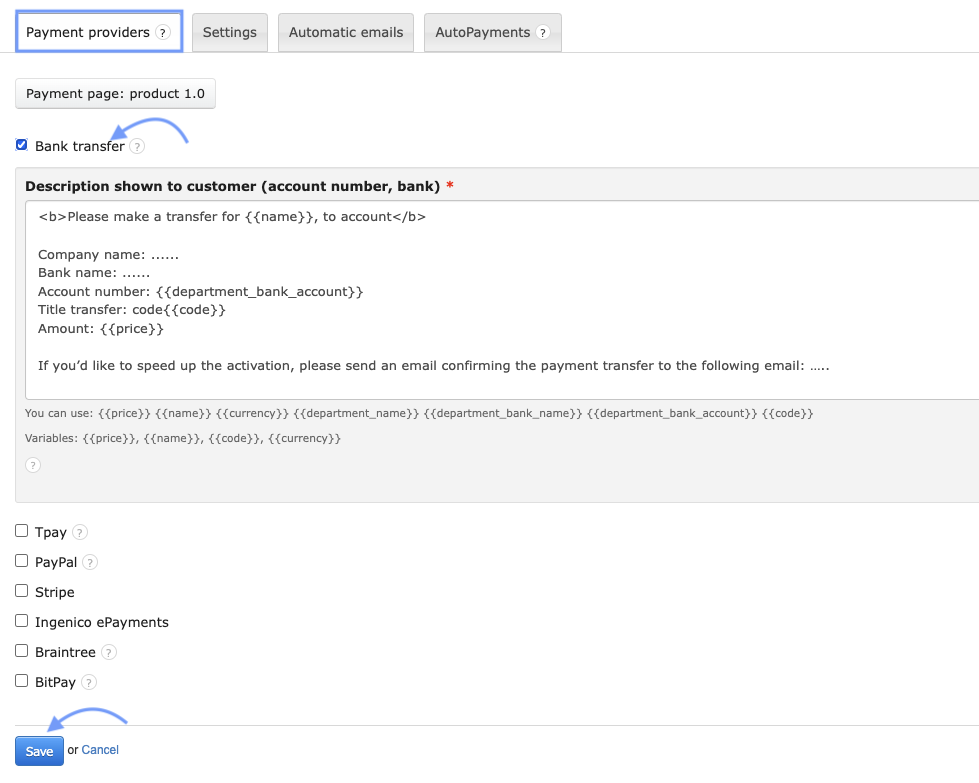
Task: Switch to the Settings tab
Action: [x=230, y=33]
